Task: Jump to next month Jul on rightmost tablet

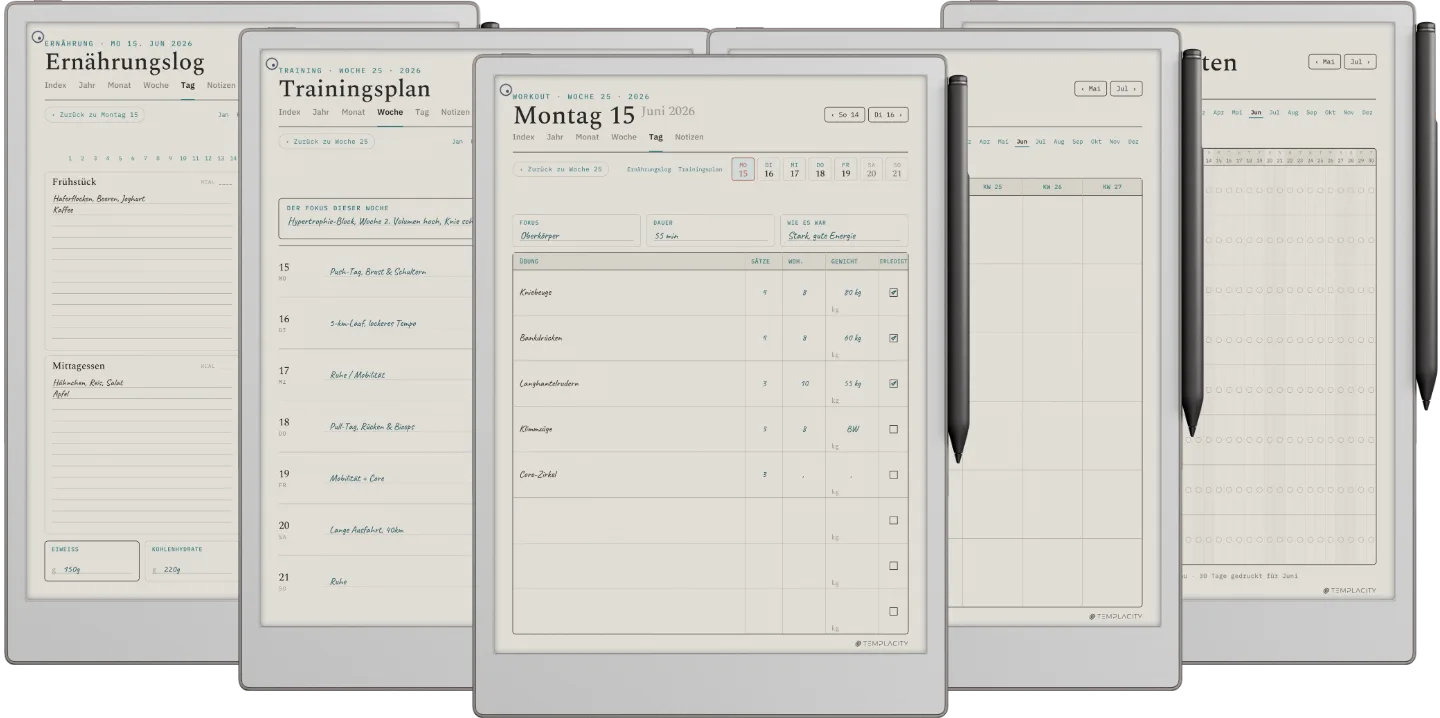Action: 1359,62
